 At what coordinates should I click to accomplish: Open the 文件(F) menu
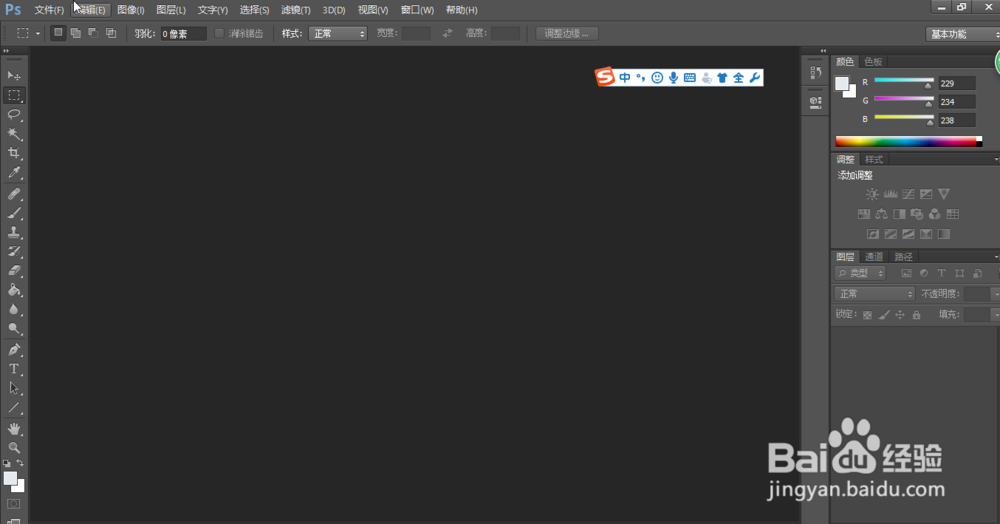tap(49, 10)
